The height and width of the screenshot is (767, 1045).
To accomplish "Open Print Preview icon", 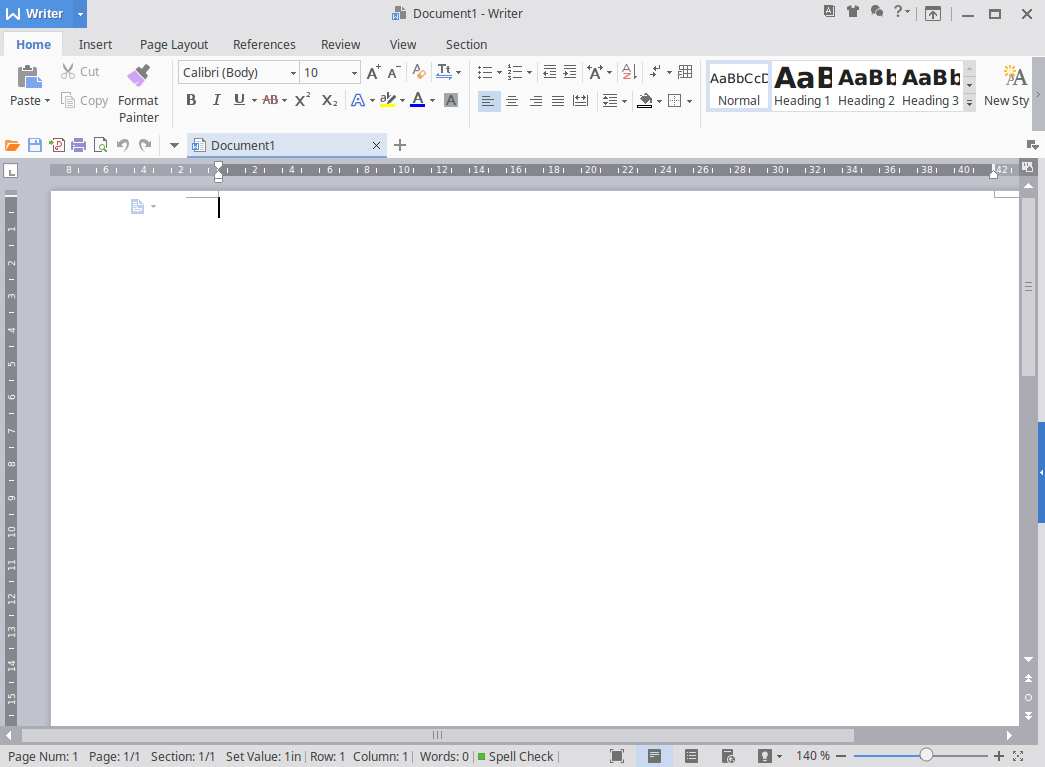I will pyautogui.click(x=101, y=145).
